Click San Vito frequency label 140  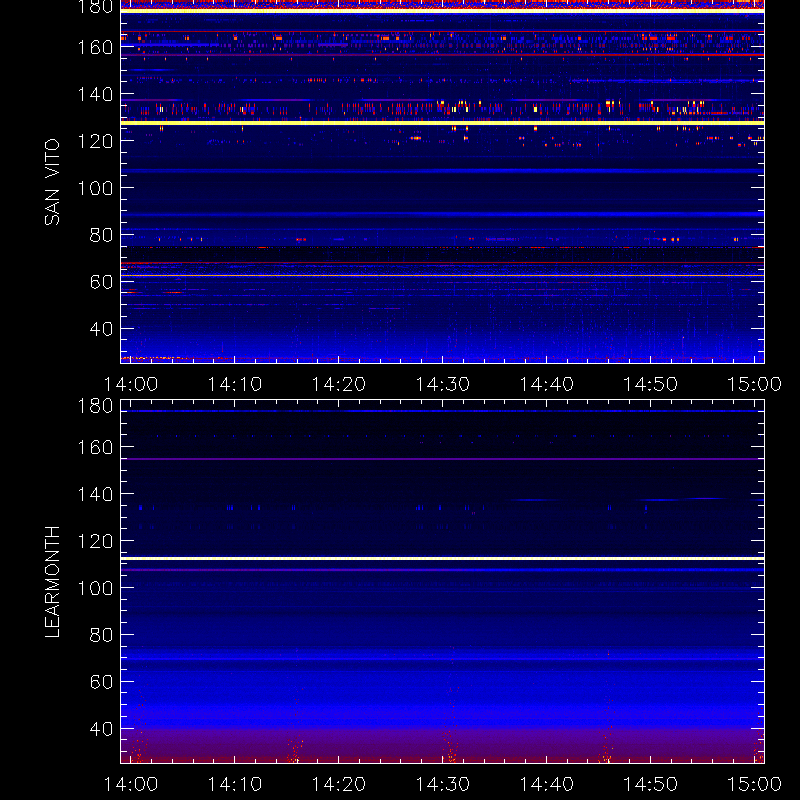[x=95, y=94]
